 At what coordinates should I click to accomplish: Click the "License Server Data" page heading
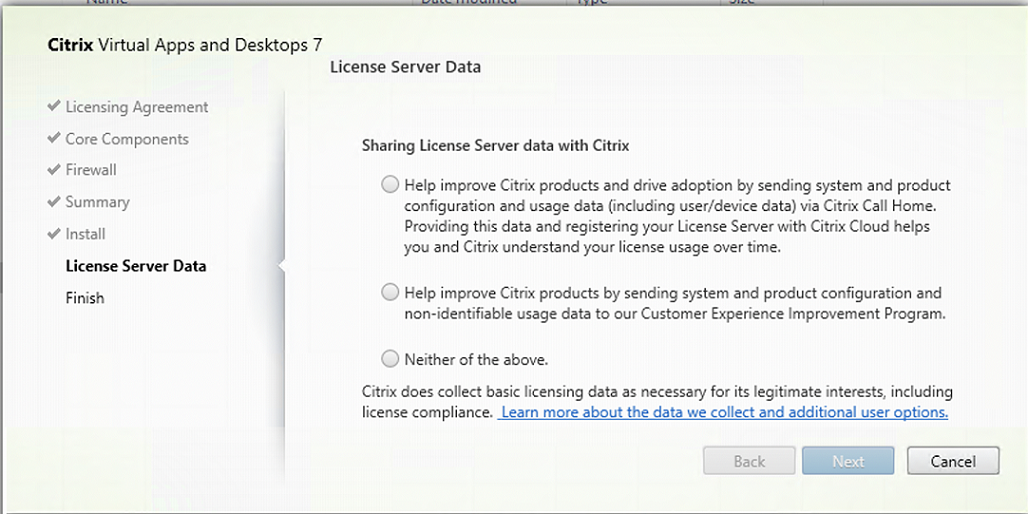point(405,67)
